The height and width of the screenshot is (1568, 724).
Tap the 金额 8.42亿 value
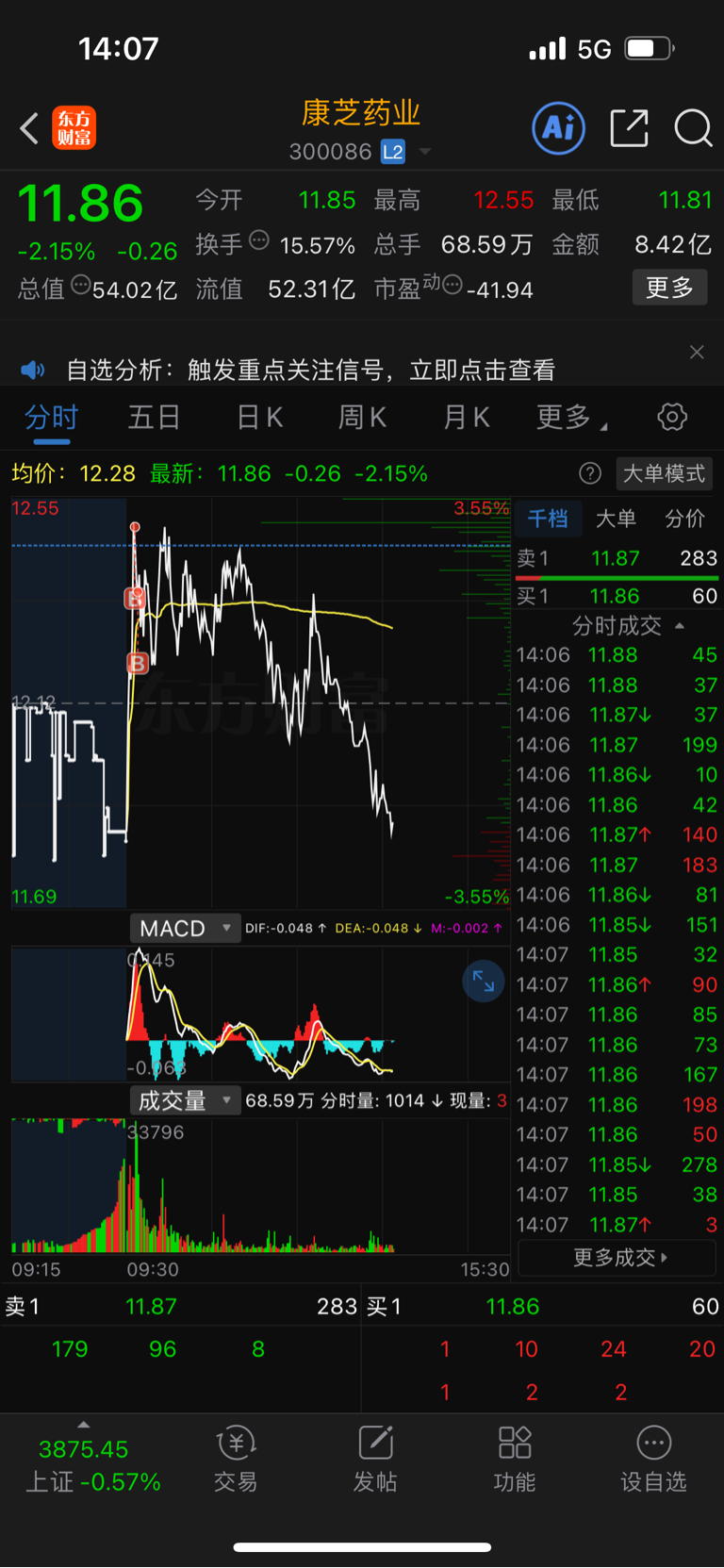673,244
